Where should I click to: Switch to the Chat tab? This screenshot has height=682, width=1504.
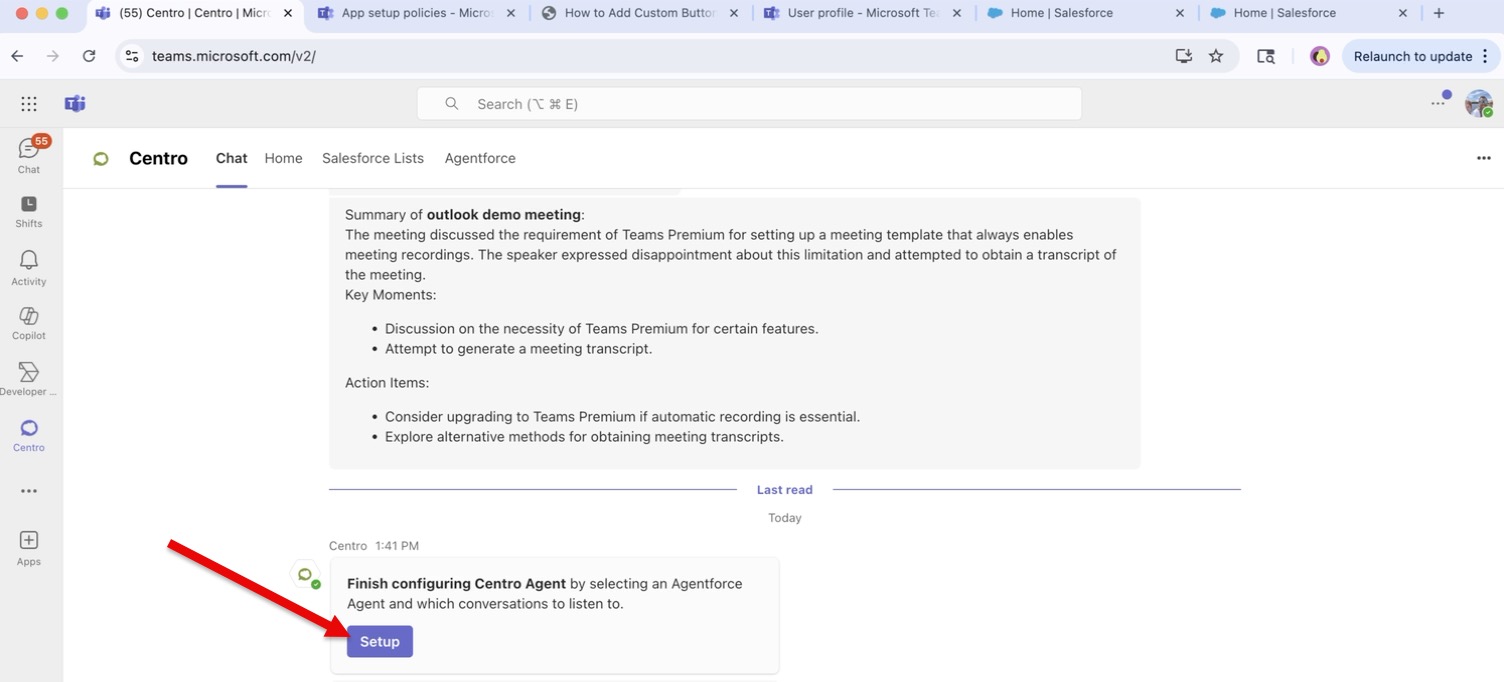tap(231, 158)
